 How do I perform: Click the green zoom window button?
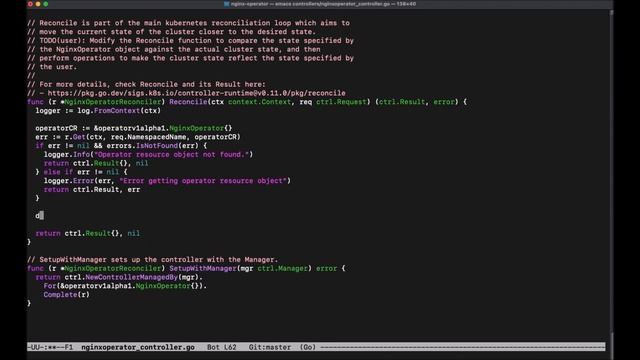coord(46,4)
